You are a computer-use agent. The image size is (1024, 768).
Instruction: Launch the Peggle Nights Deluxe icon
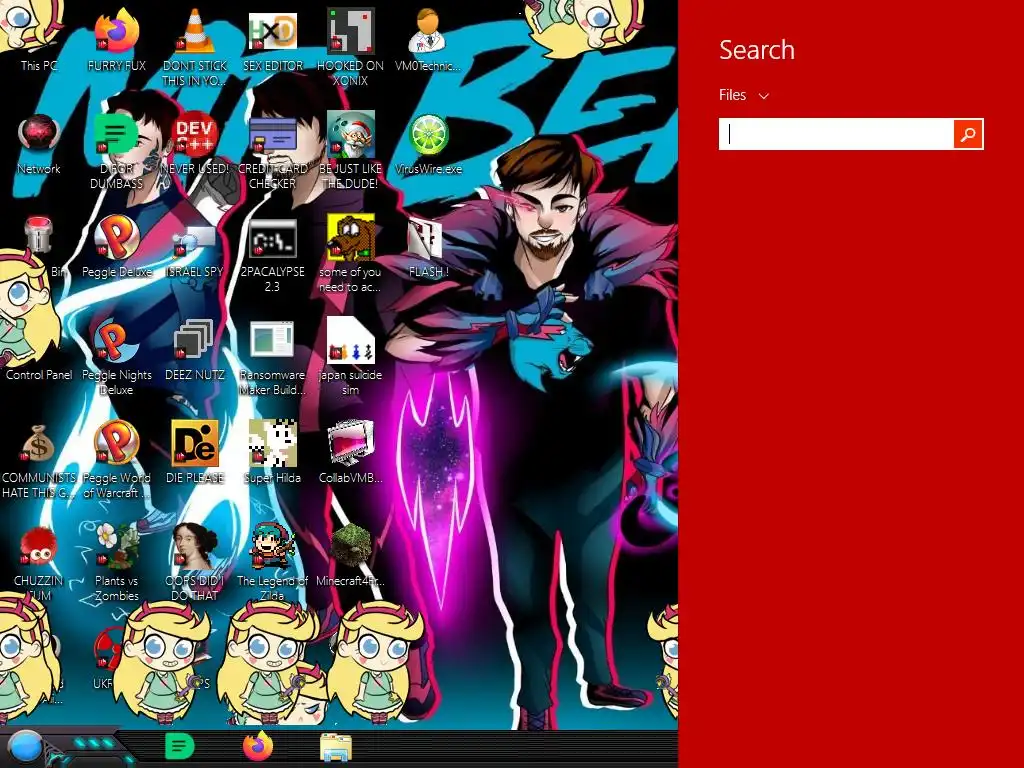coord(117,357)
